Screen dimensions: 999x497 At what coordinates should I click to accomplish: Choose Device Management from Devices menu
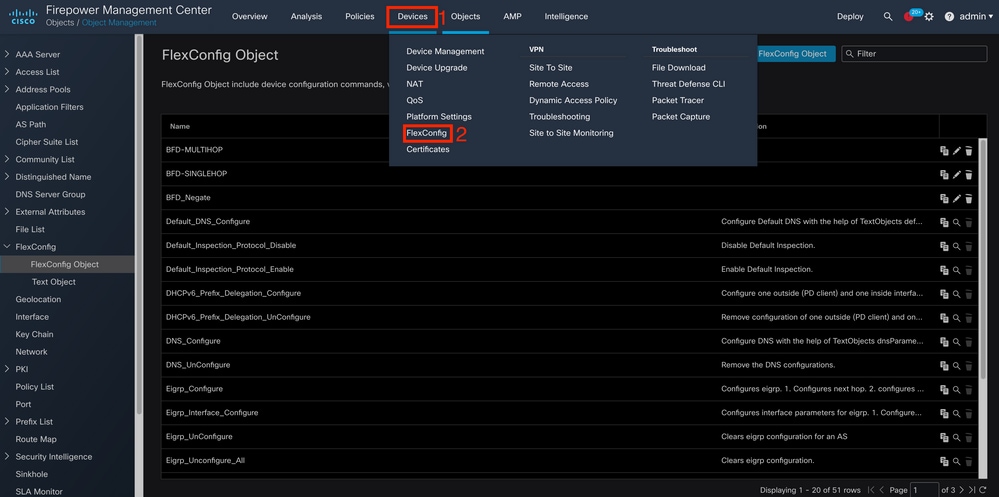click(x=445, y=51)
